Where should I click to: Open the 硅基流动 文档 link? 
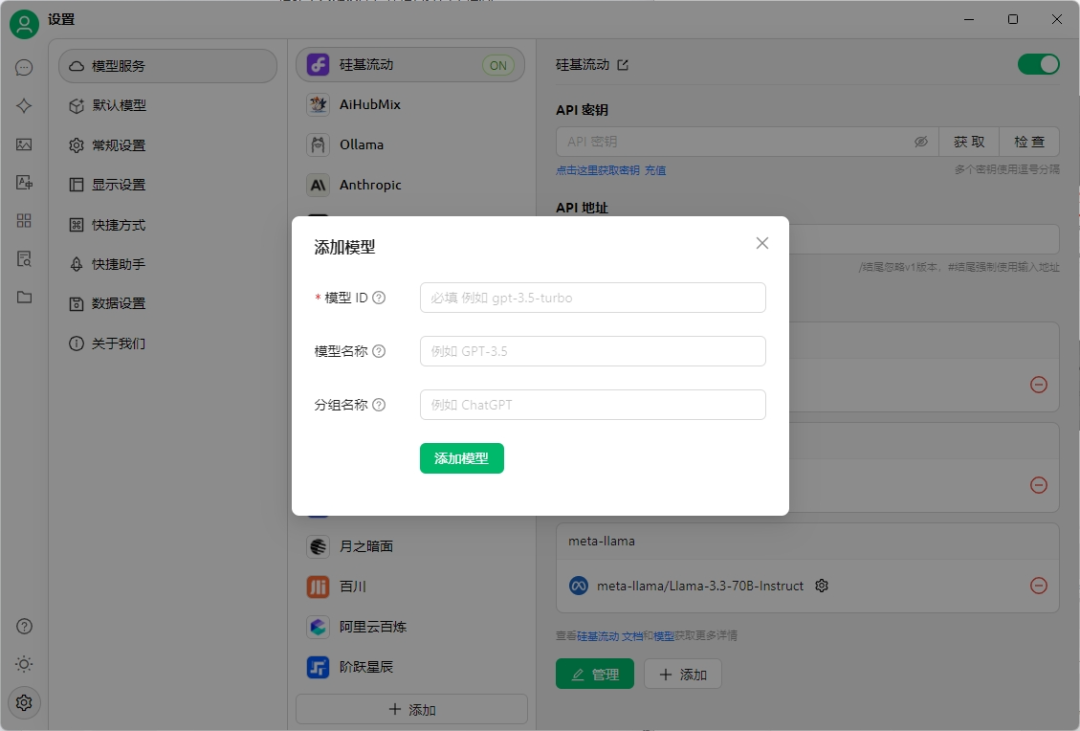pyautogui.click(x=610, y=636)
